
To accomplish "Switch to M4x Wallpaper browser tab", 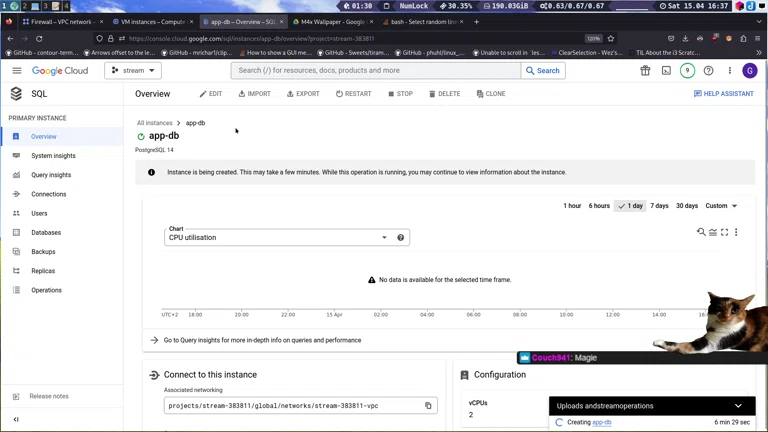I will coord(333,22).
